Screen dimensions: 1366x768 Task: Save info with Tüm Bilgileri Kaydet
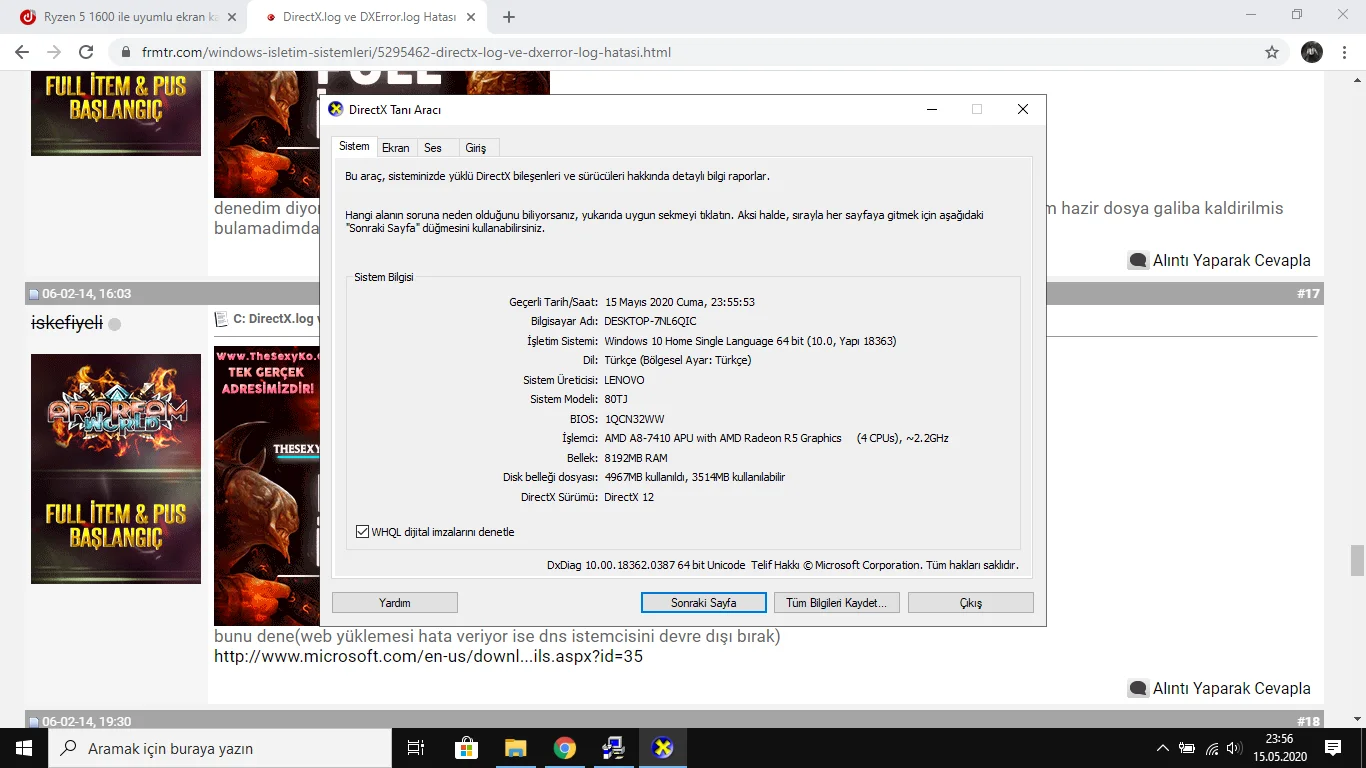click(x=837, y=603)
